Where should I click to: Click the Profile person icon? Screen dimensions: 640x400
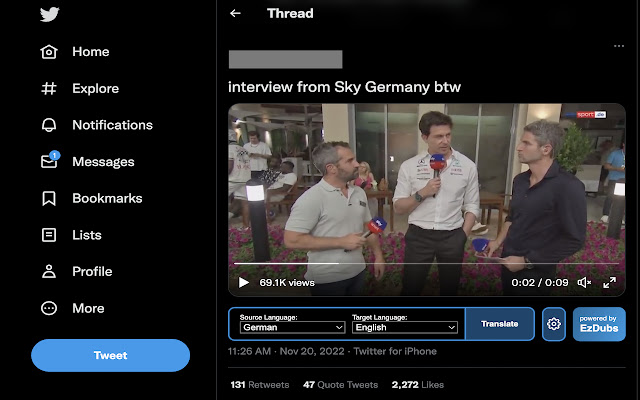coord(49,271)
